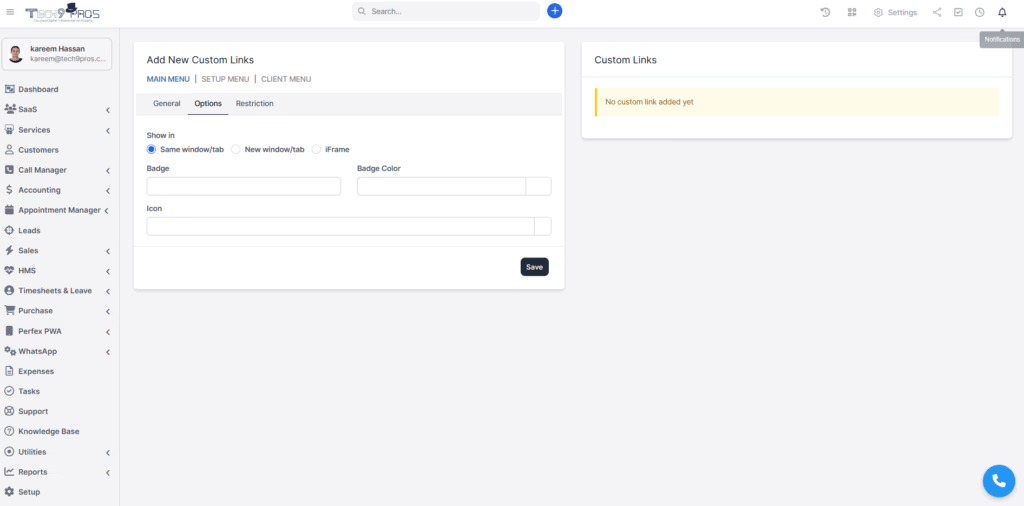Click the Badge input field
This screenshot has width=1024, height=506.
click(244, 186)
